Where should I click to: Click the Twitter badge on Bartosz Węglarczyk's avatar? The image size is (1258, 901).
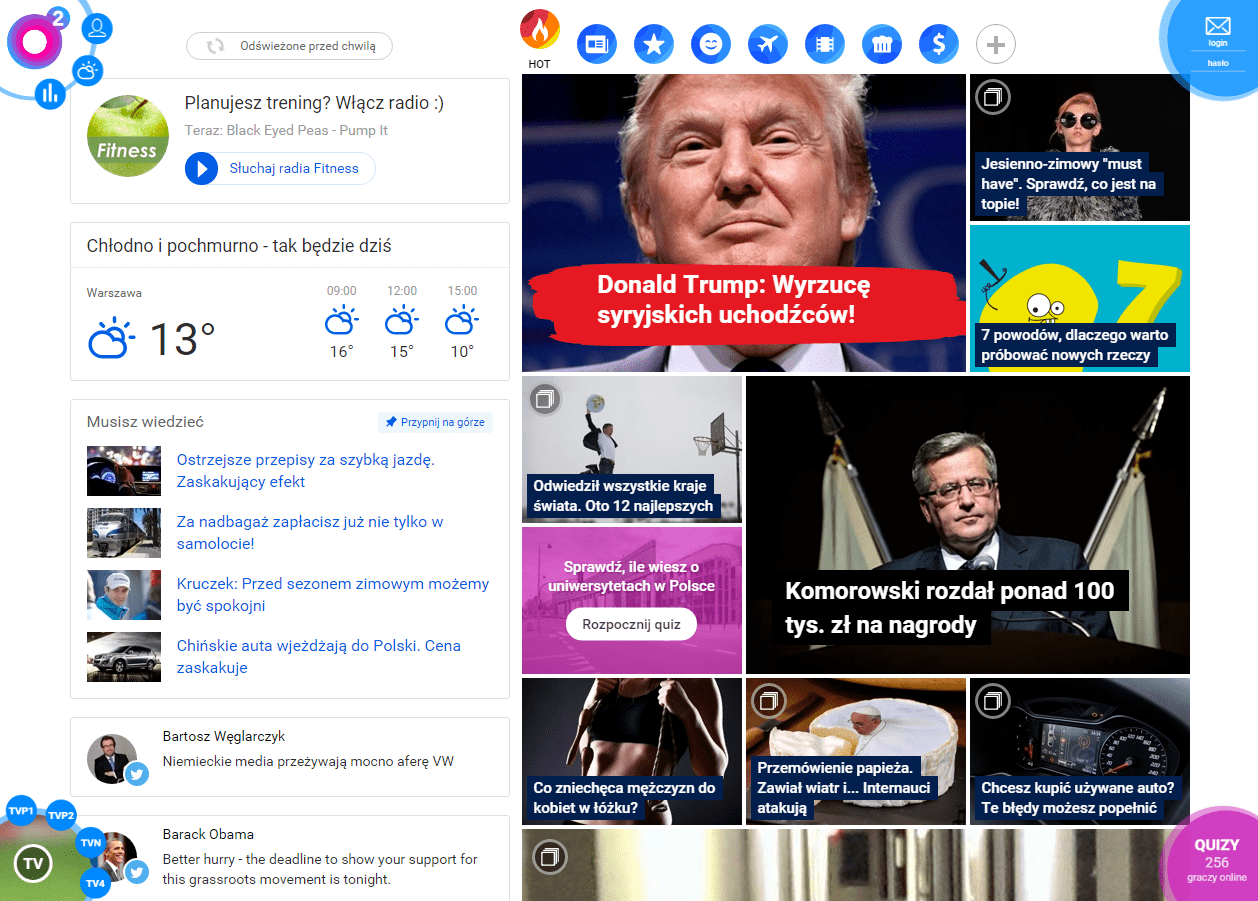(x=137, y=772)
